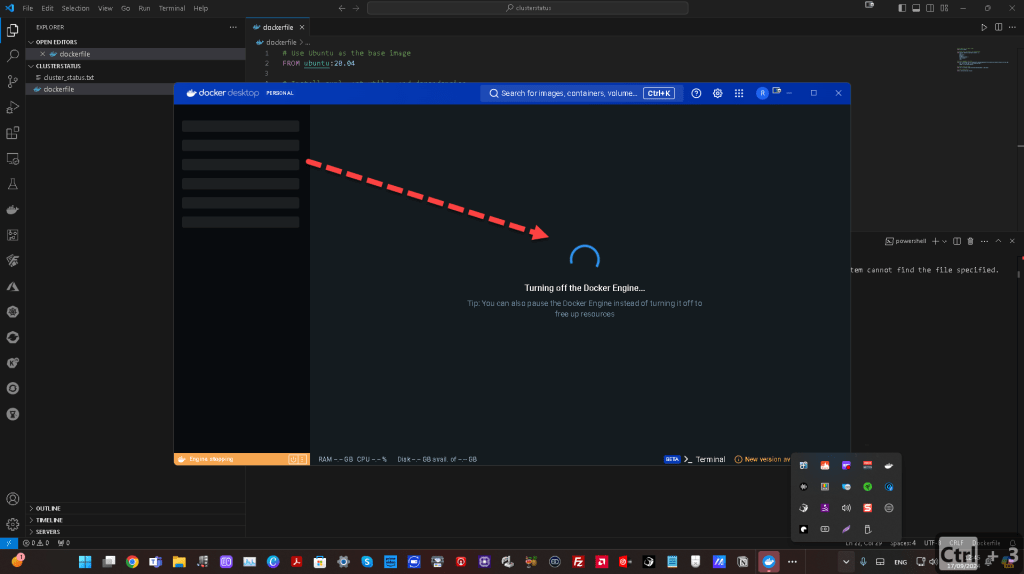Split the editor right in VS Code
Viewport: 1024px width, 574px height.
[999, 27]
